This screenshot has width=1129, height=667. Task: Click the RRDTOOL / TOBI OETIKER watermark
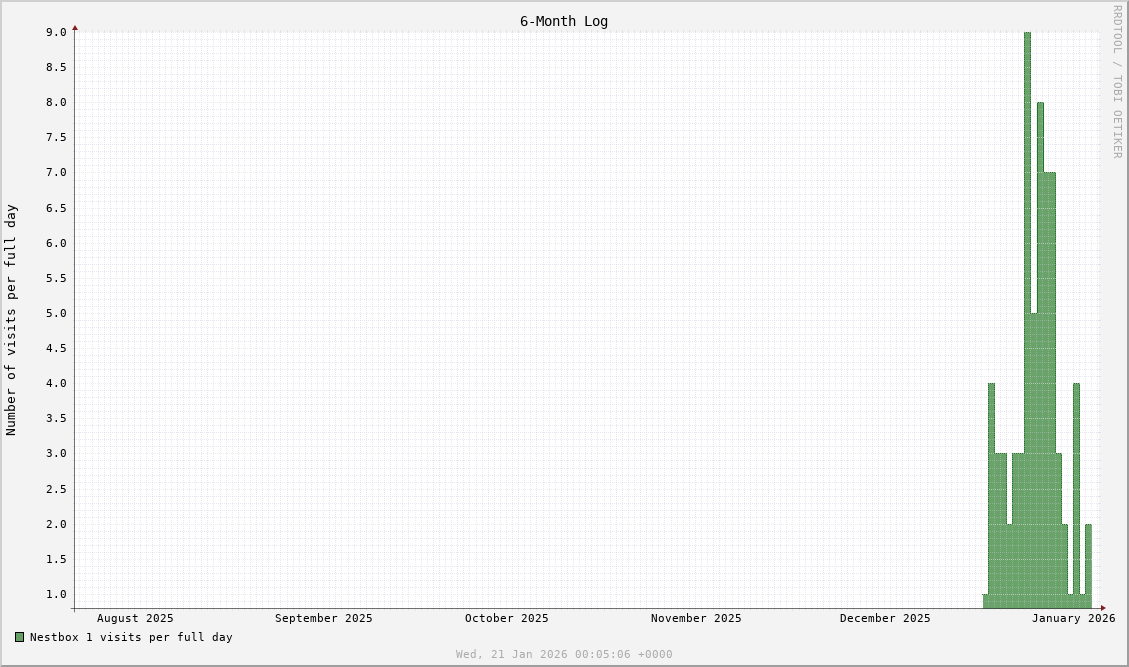click(x=1117, y=82)
